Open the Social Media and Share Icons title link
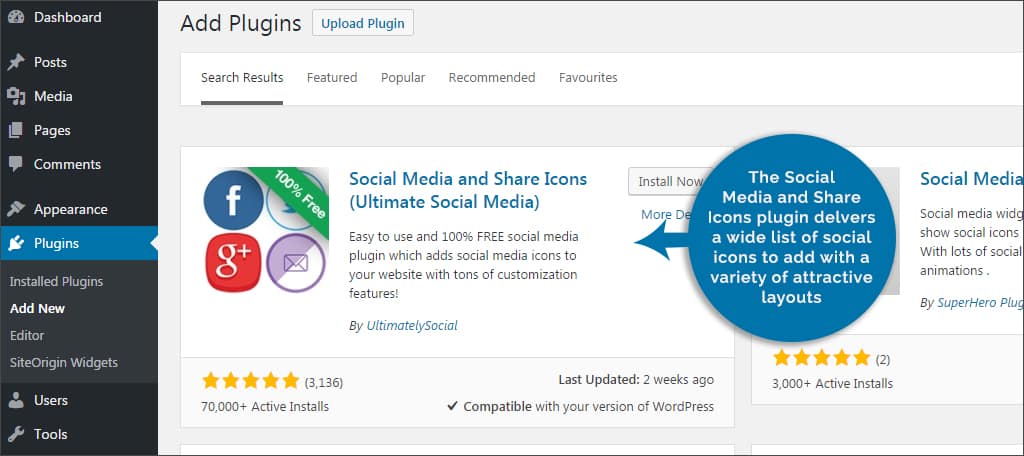 point(468,190)
